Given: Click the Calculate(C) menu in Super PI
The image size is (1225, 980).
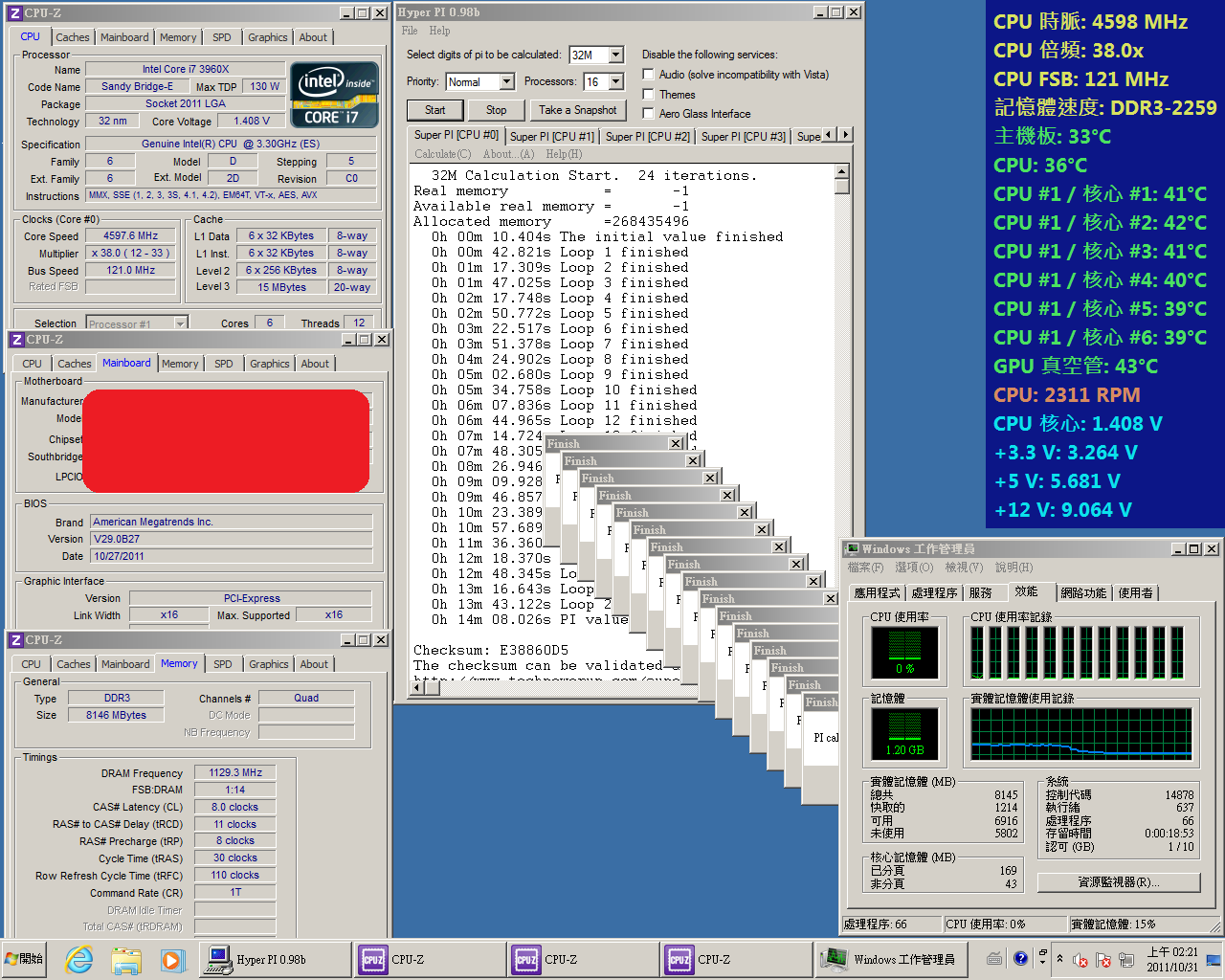Looking at the screenshot, I should tap(443, 154).
